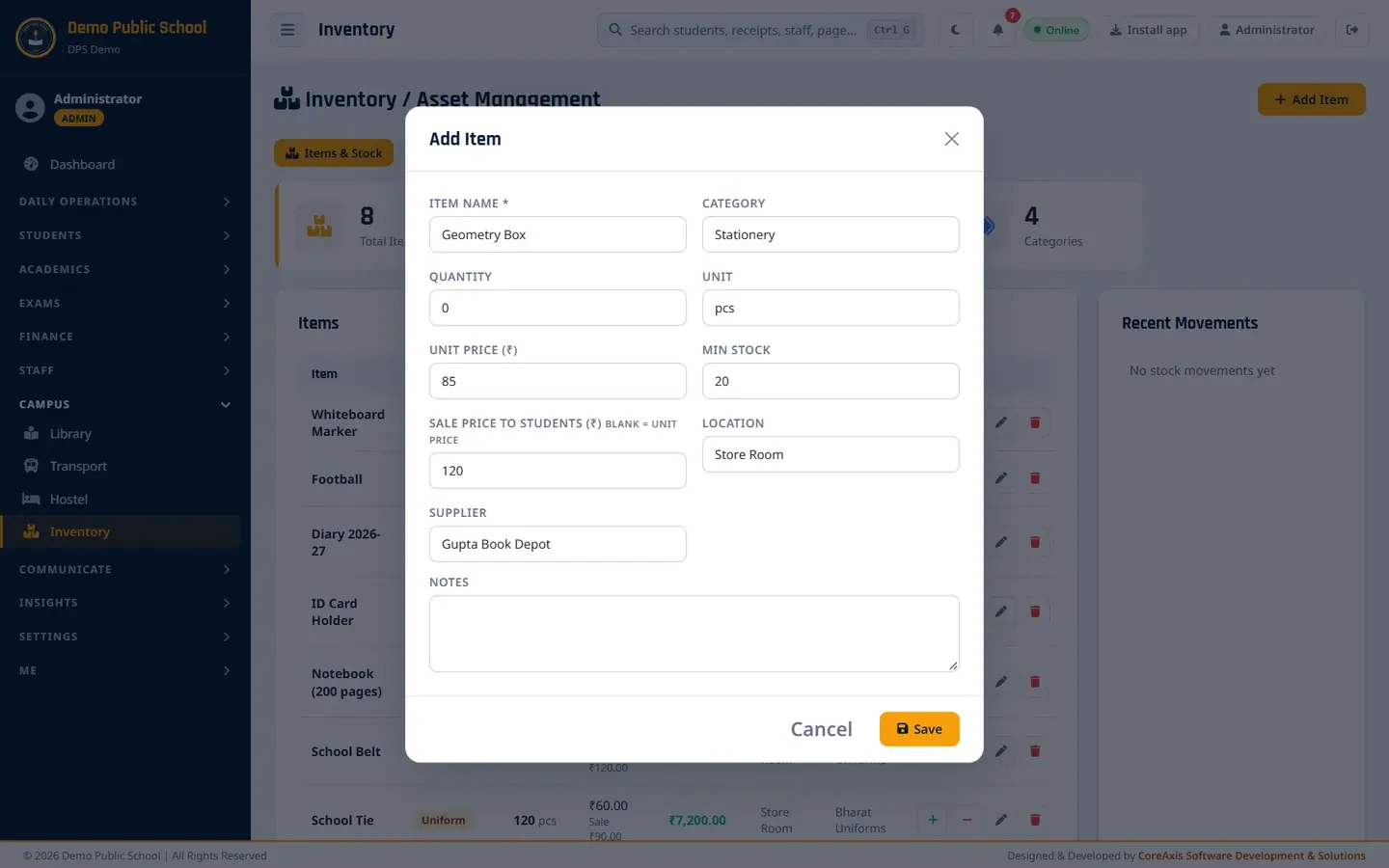Expand the Daily Operations section
Viewport: 1389px width, 868px height.
(x=125, y=202)
